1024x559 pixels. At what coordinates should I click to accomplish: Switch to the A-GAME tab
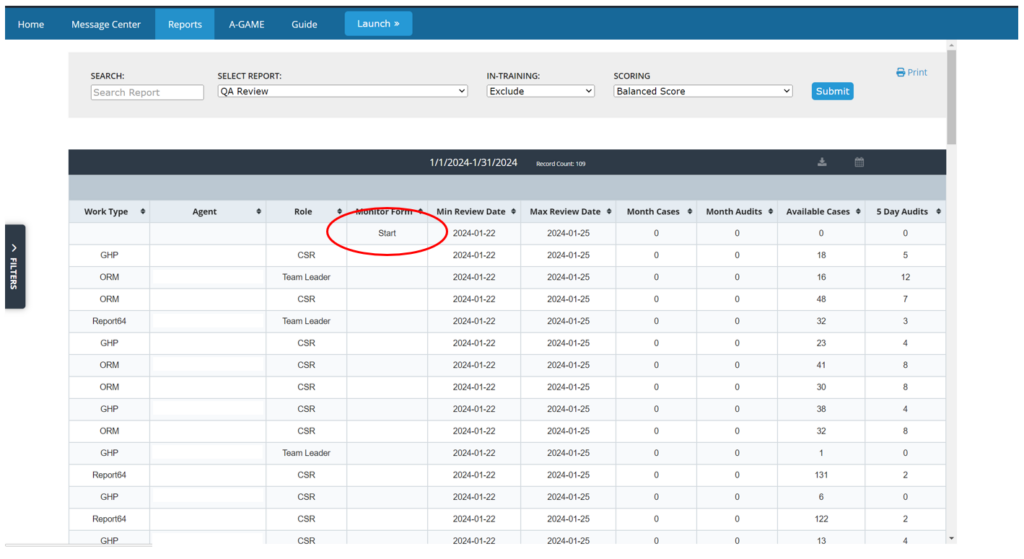(x=246, y=24)
